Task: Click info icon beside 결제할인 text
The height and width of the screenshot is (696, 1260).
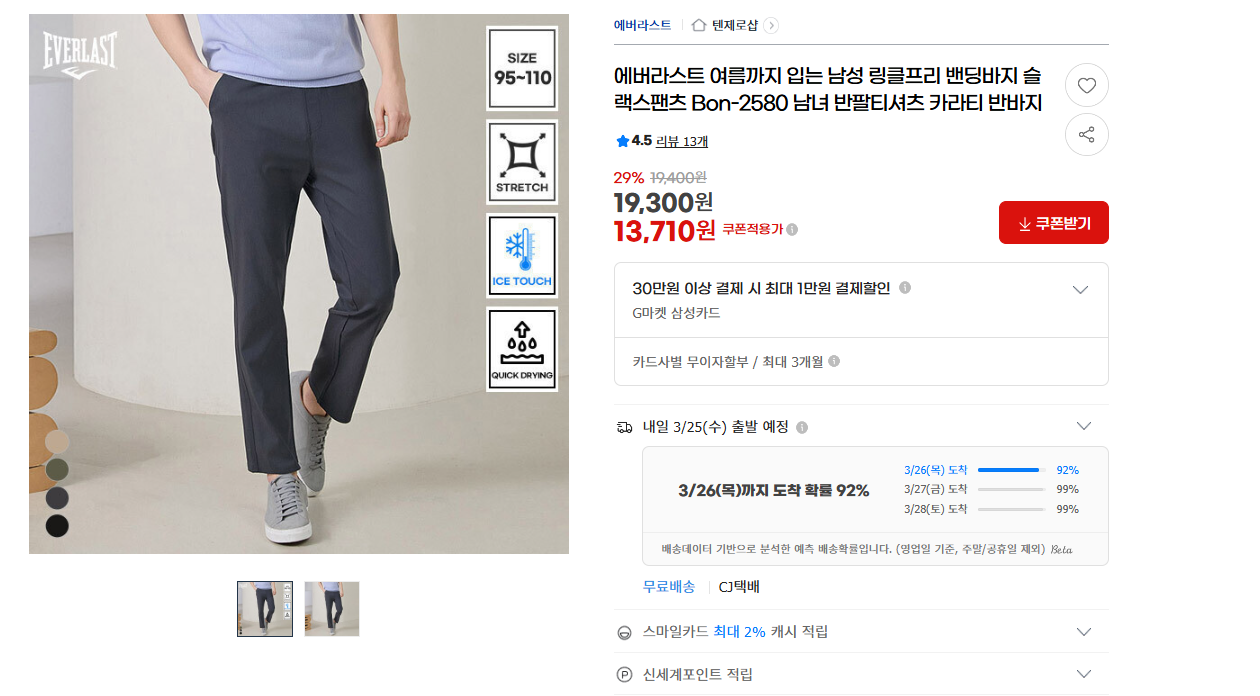Action: (x=905, y=288)
